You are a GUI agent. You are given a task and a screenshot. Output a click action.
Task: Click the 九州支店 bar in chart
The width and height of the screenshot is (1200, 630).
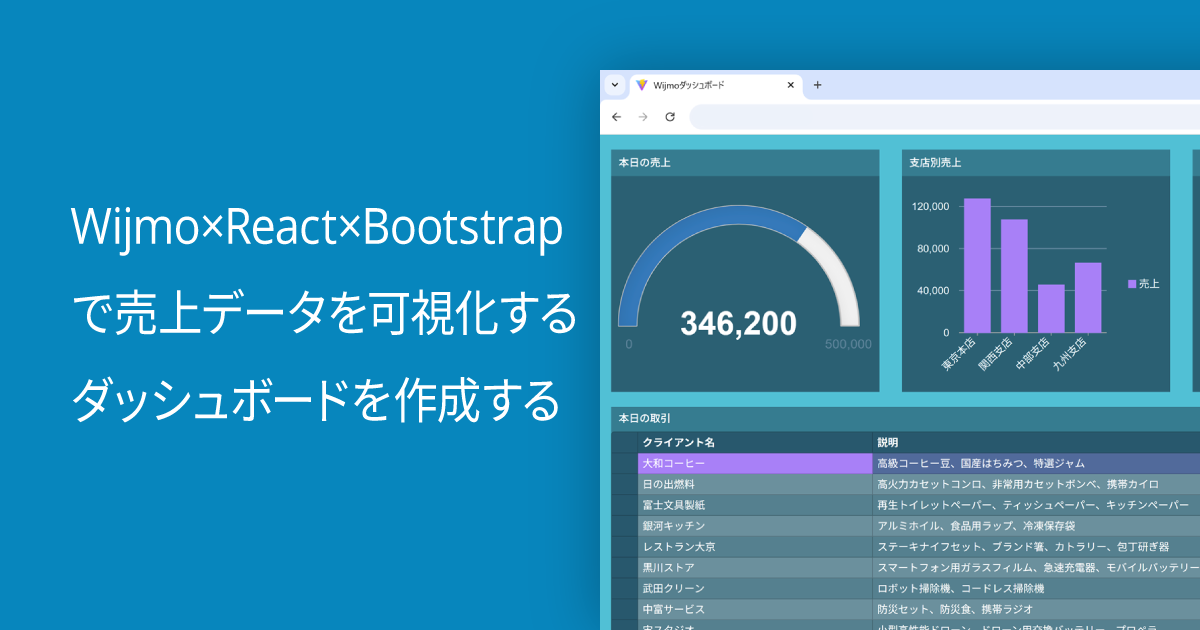click(1088, 297)
